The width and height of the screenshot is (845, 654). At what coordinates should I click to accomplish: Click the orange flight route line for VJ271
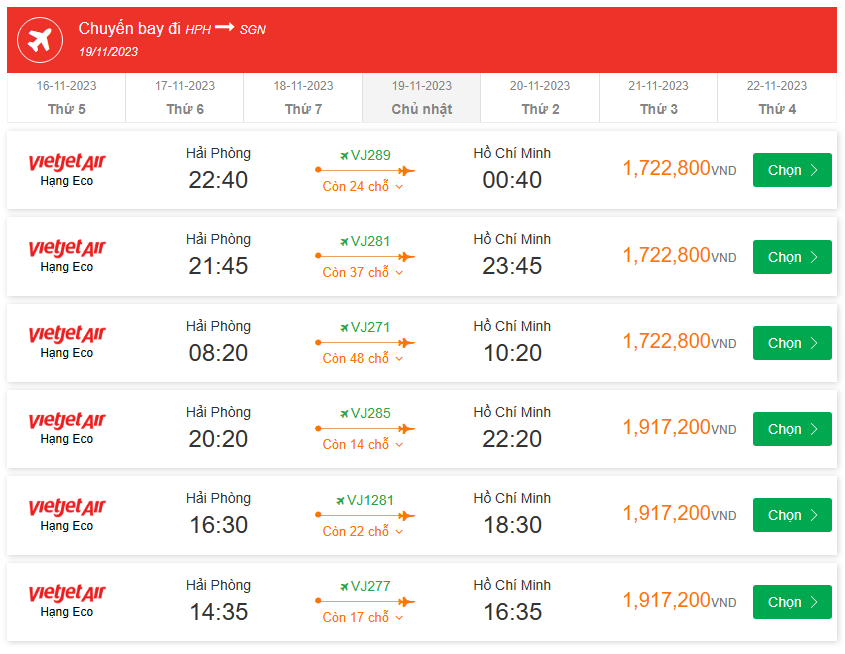364,343
